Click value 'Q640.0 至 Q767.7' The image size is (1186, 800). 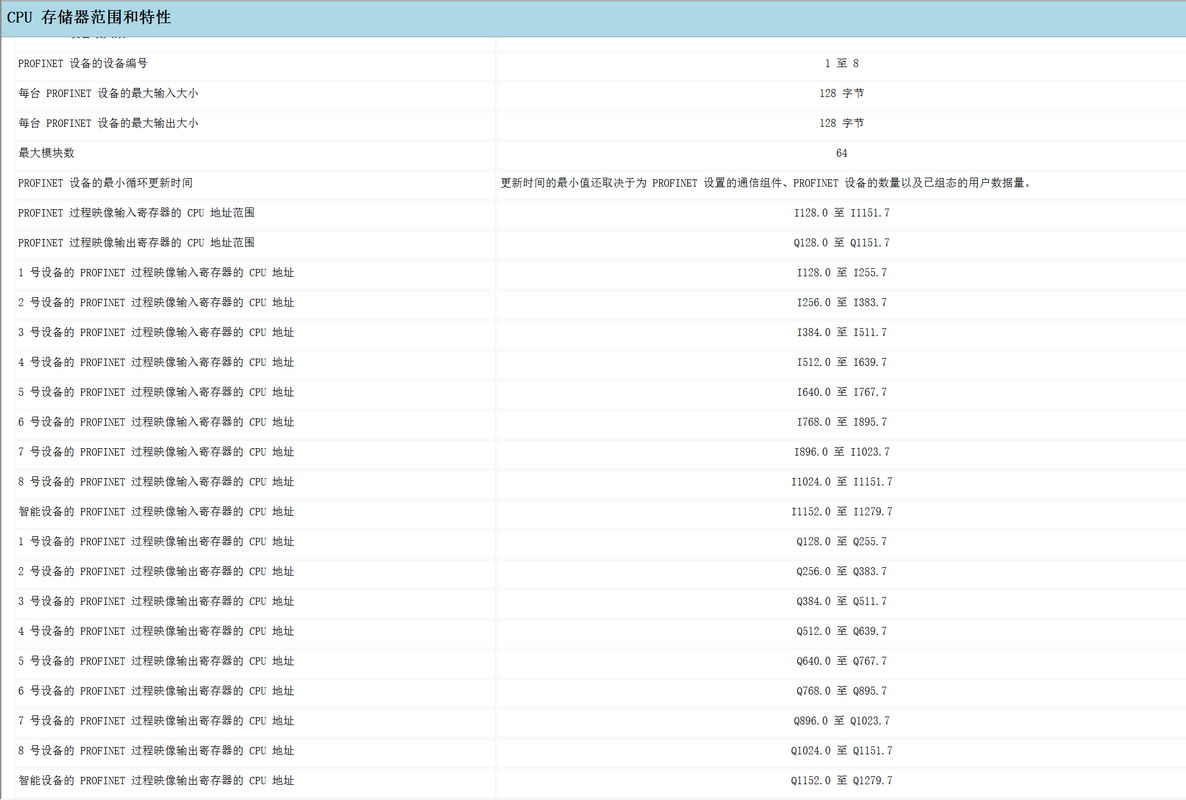click(842, 661)
